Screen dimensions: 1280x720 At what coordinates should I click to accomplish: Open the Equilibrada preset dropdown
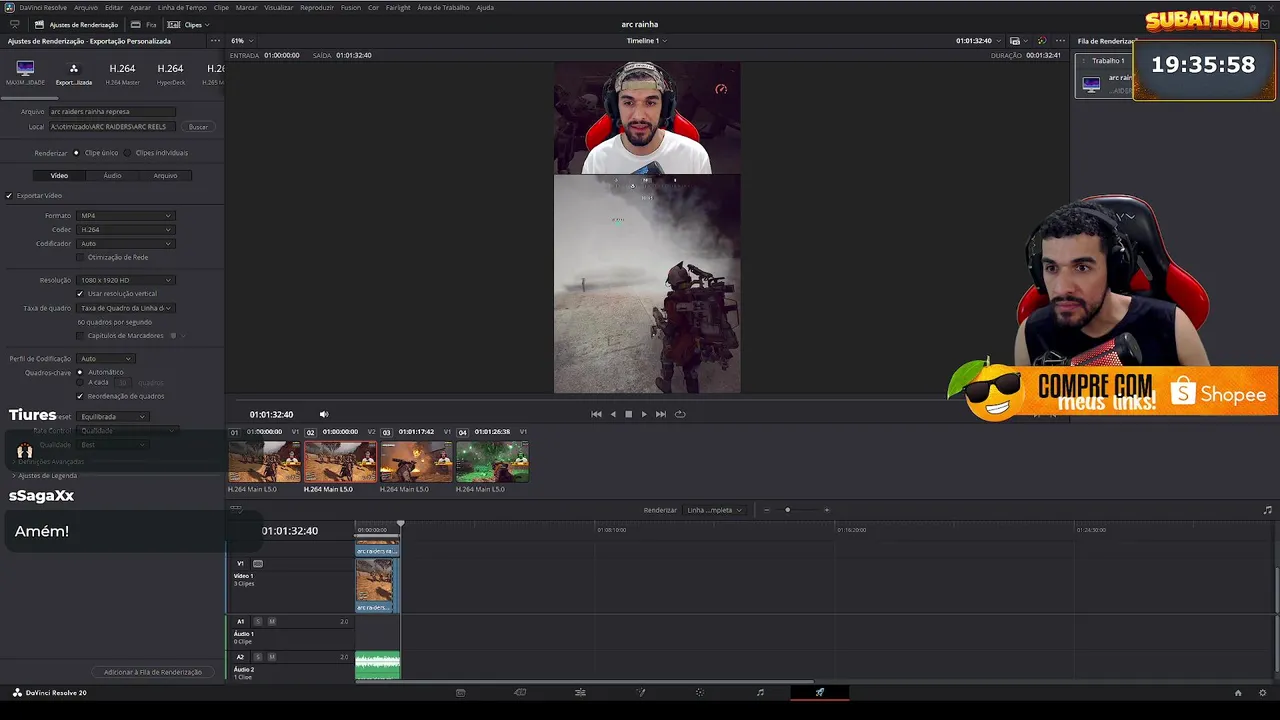(x=113, y=417)
